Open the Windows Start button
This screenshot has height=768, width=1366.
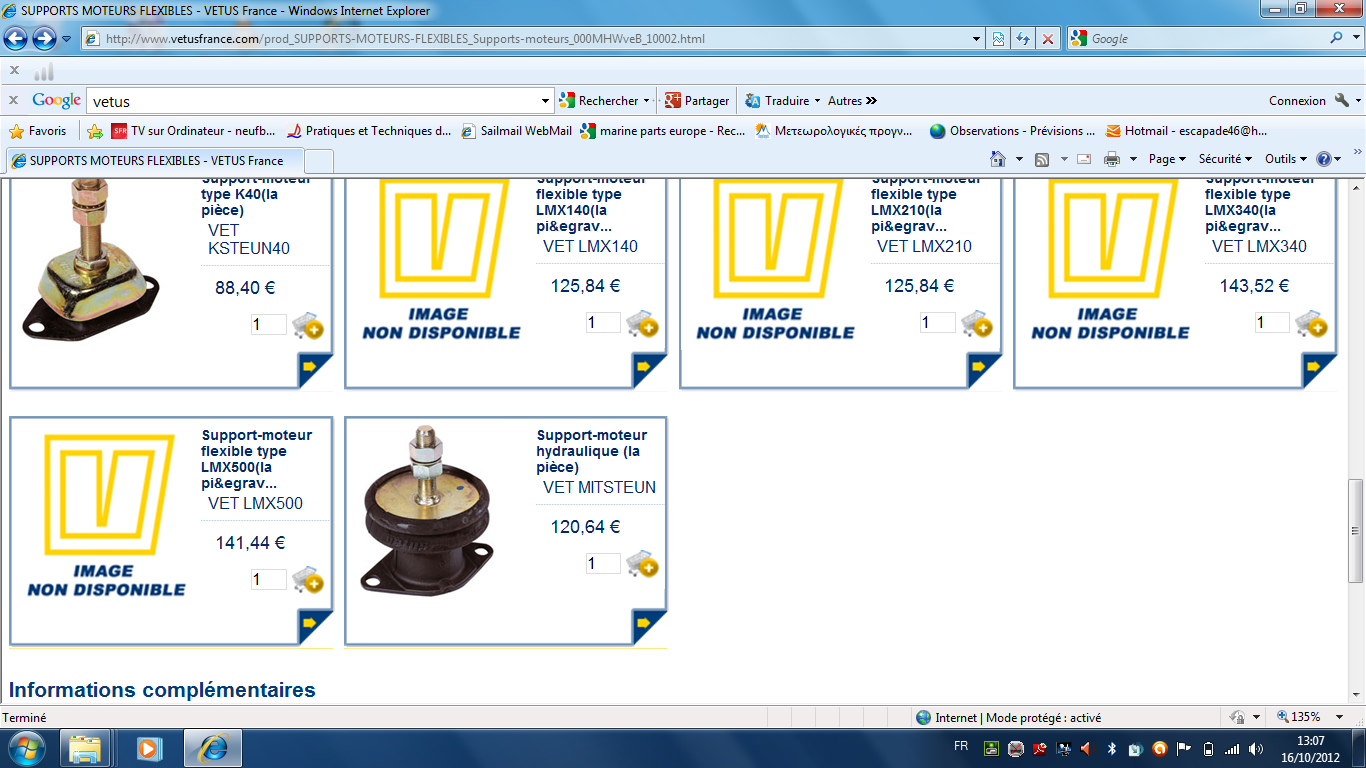(x=26, y=748)
